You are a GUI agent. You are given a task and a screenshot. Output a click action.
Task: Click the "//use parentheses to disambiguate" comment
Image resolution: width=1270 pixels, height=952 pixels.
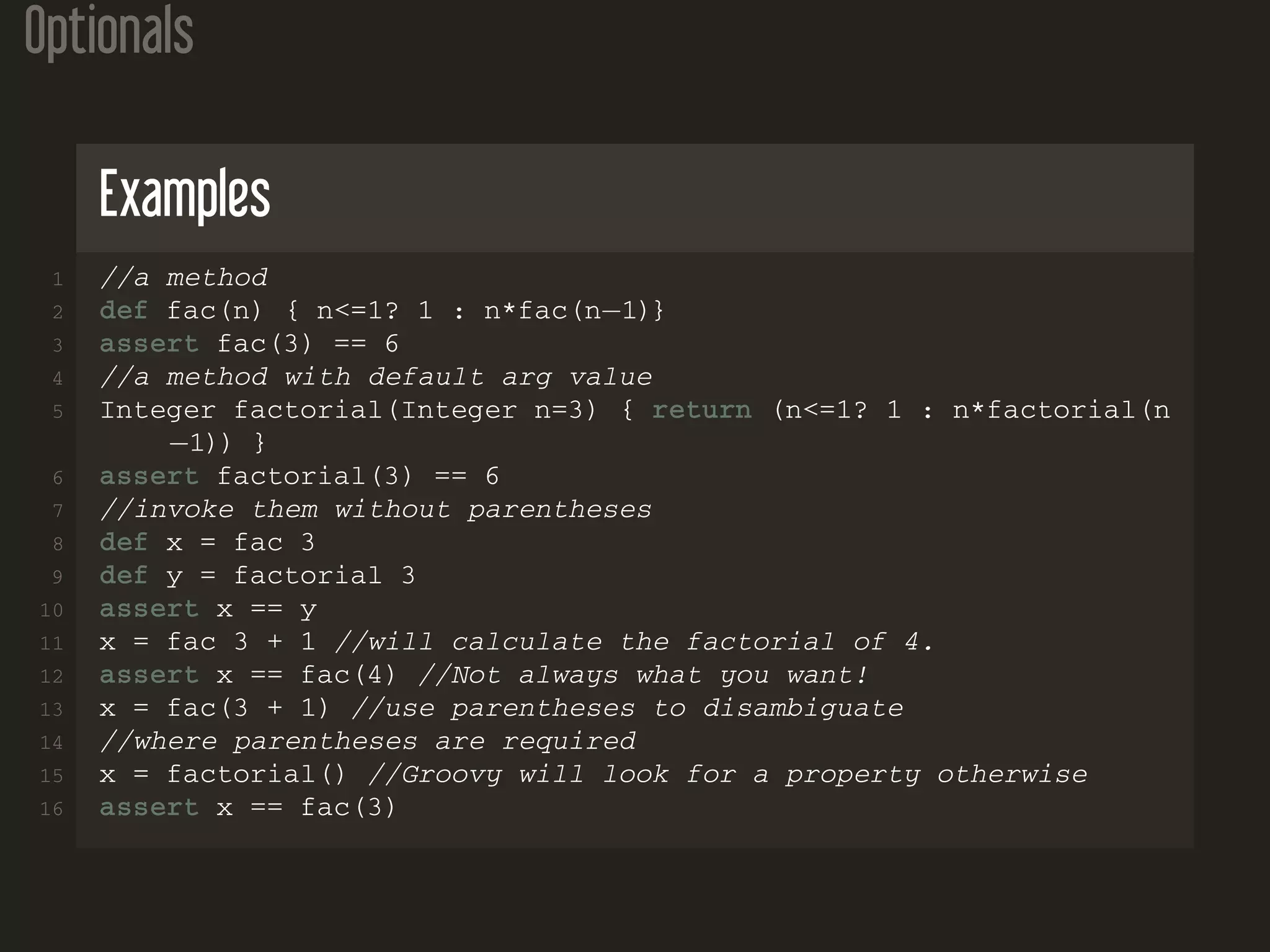coord(627,708)
